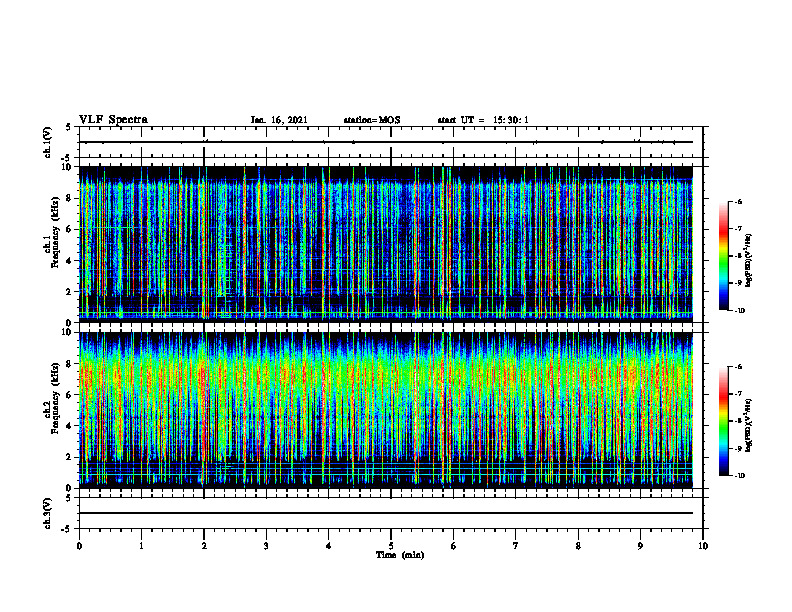Click time axis tick label "2"
Screen dimensions: 792x612
click(x=204, y=546)
